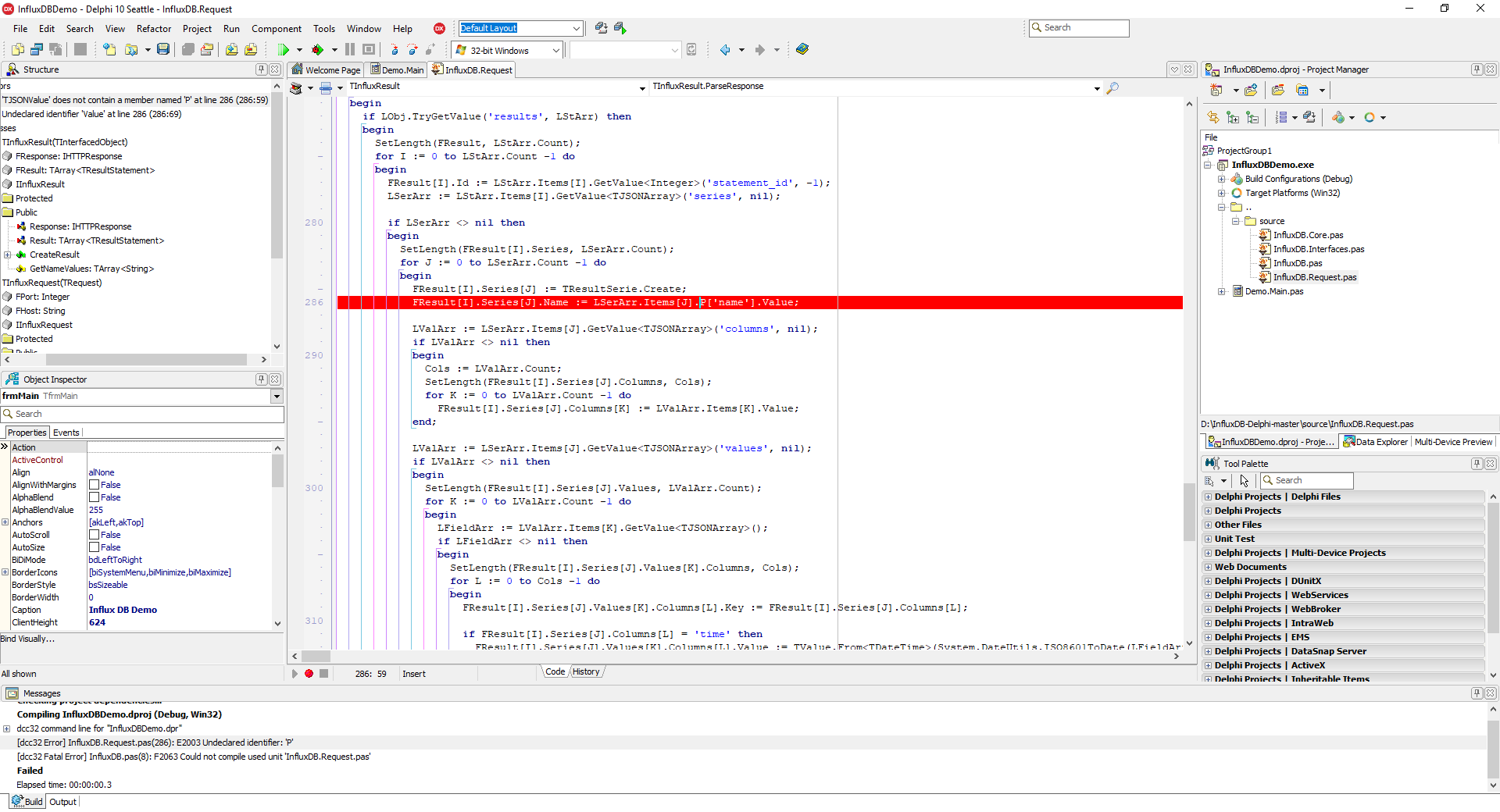The image size is (1500, 812).
Task: Toggle the AutoScroll checkbox
Action: 94,535
